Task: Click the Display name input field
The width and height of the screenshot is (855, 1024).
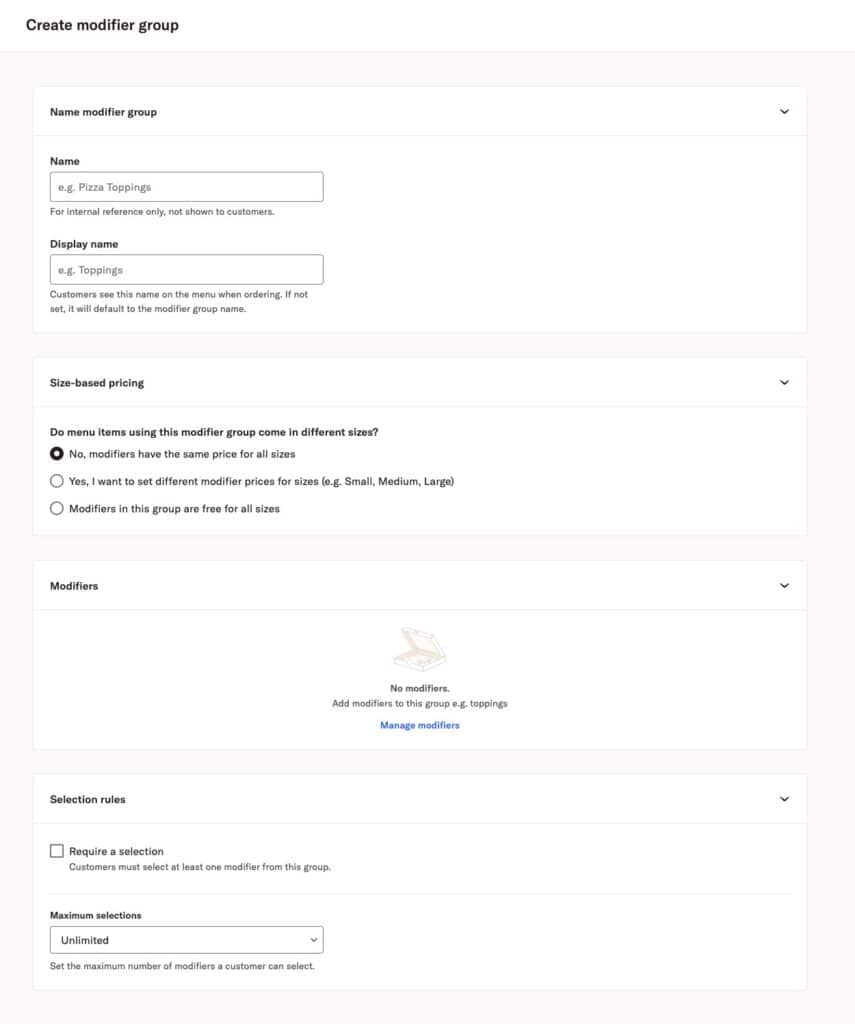Action: pyautogui.click(x=186, y=269)
